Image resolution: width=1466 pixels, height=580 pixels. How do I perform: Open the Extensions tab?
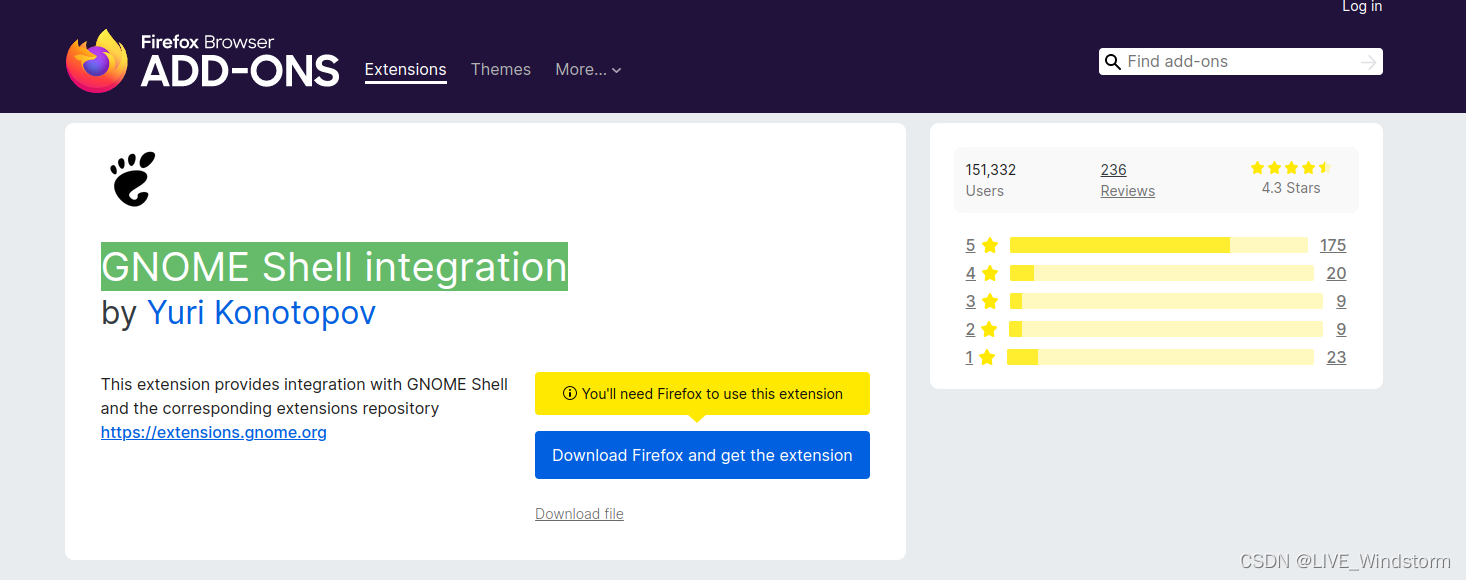(405, 69)
